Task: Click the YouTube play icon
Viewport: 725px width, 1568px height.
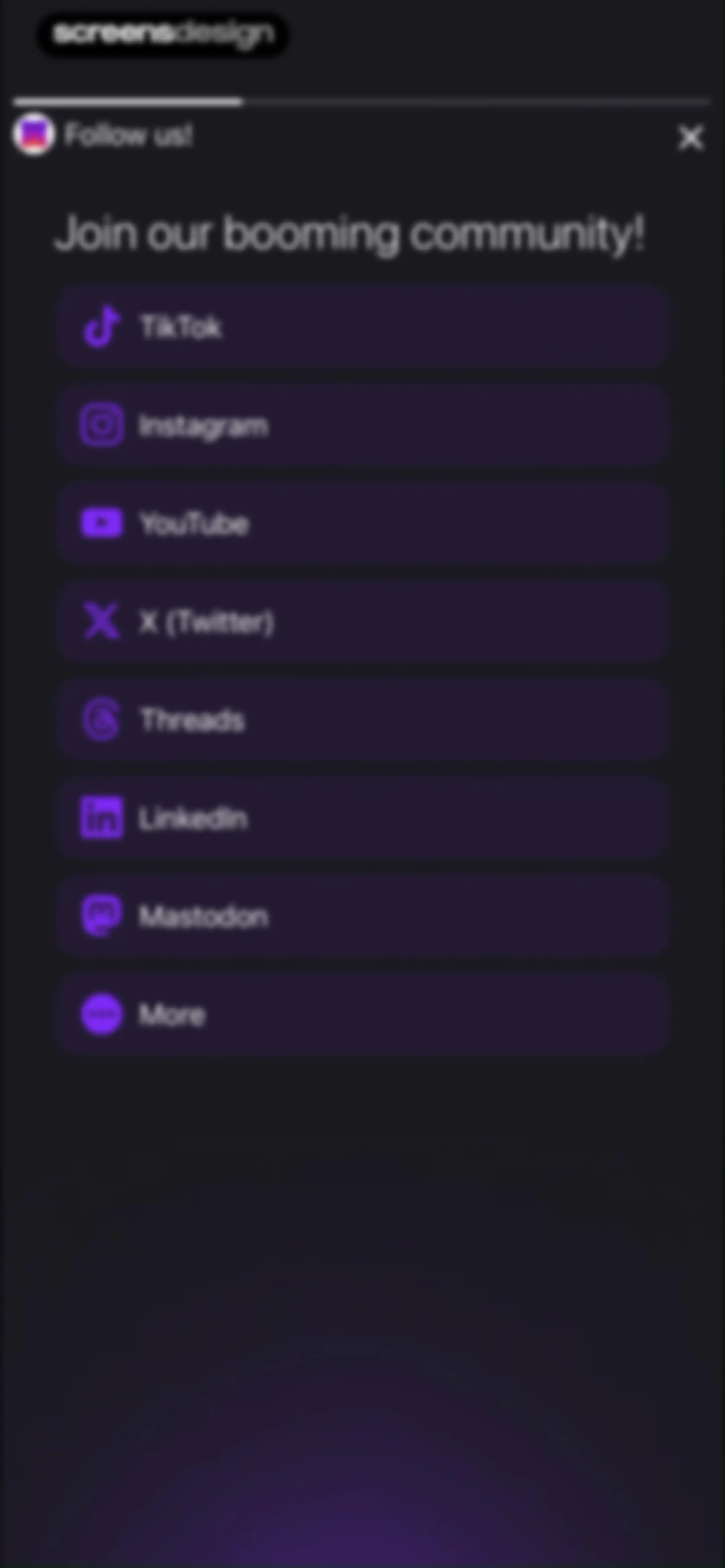Action: (x=102, y=523)
